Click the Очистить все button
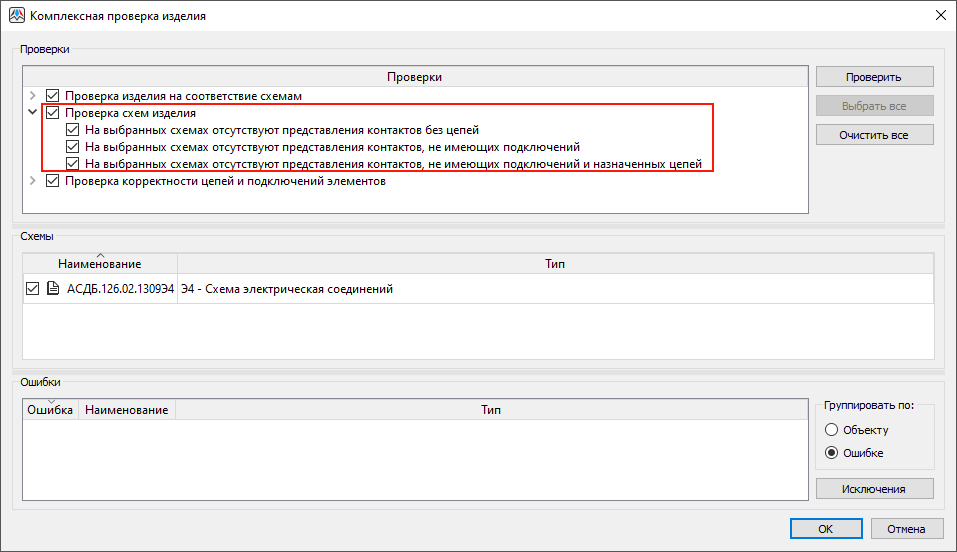Image resolution: width=957 pixels, height=552 pixels. [x=874, y=134]
